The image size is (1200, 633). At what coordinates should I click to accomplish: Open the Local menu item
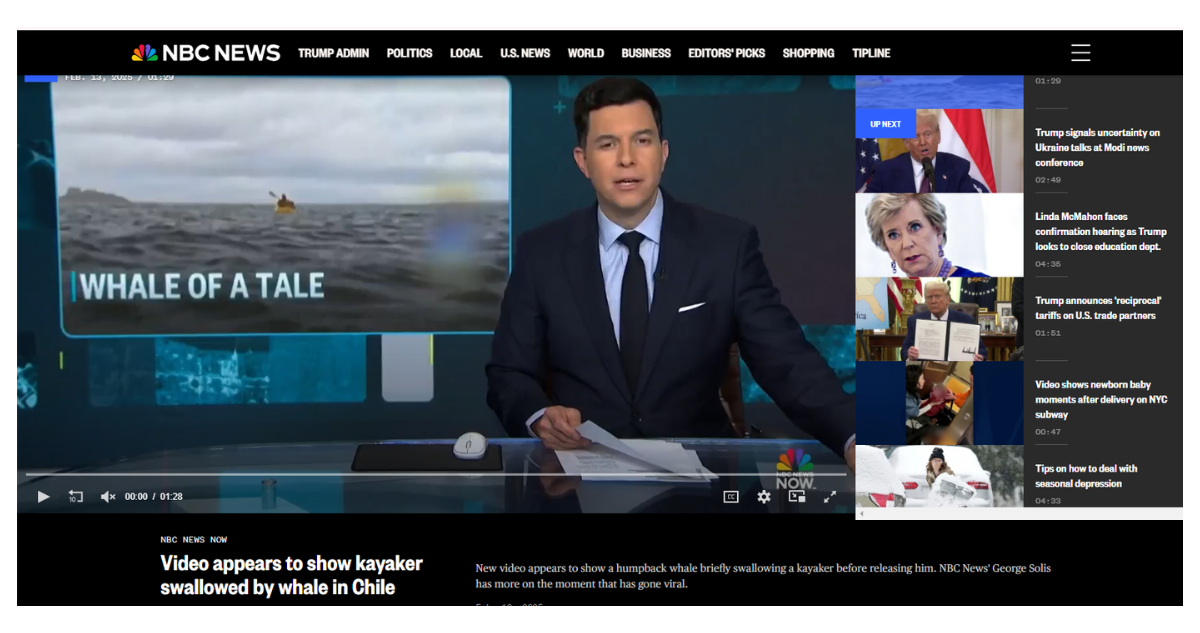coord(466,53)
